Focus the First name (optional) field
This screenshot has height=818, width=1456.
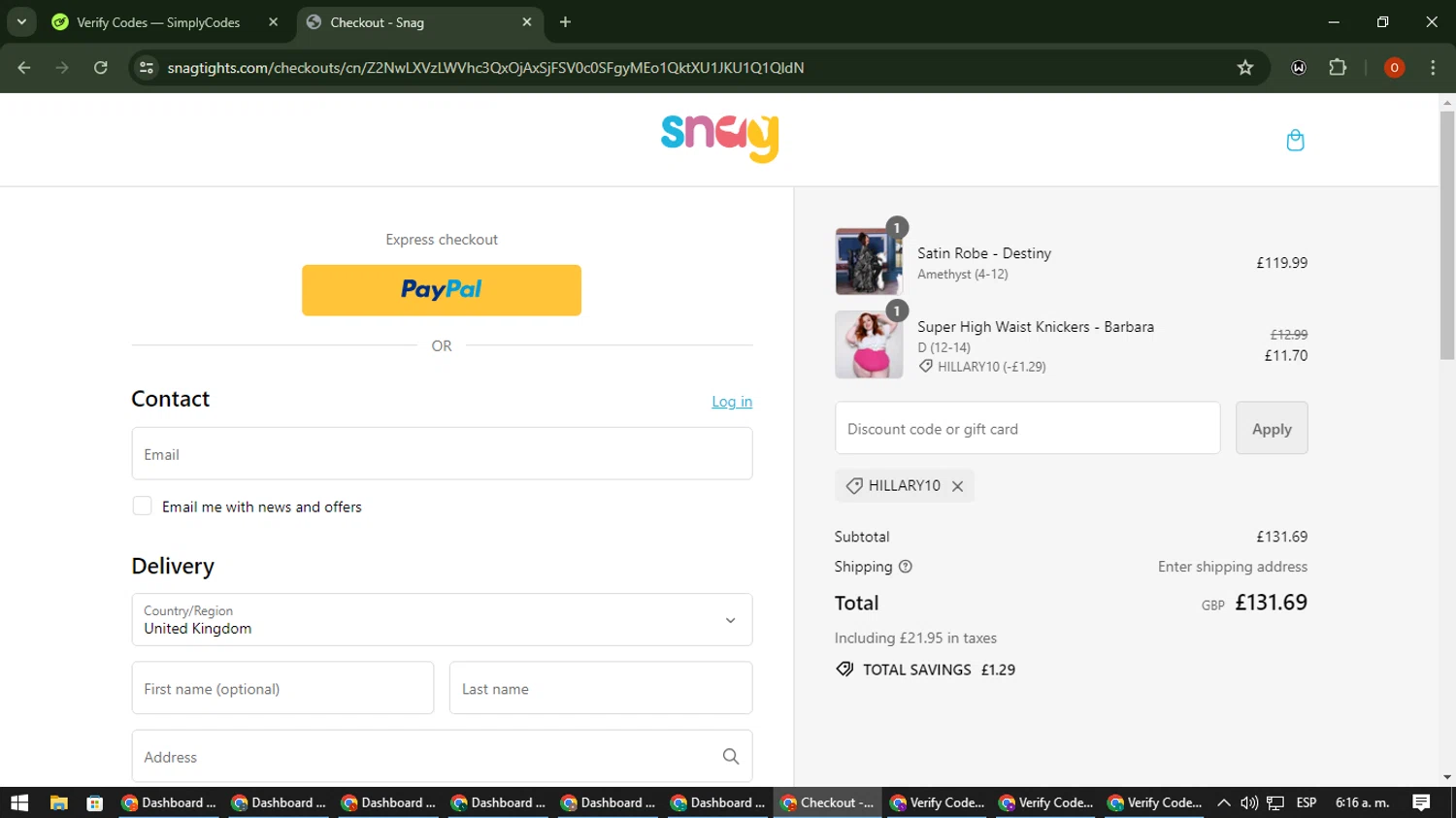[x=282, y=688]
